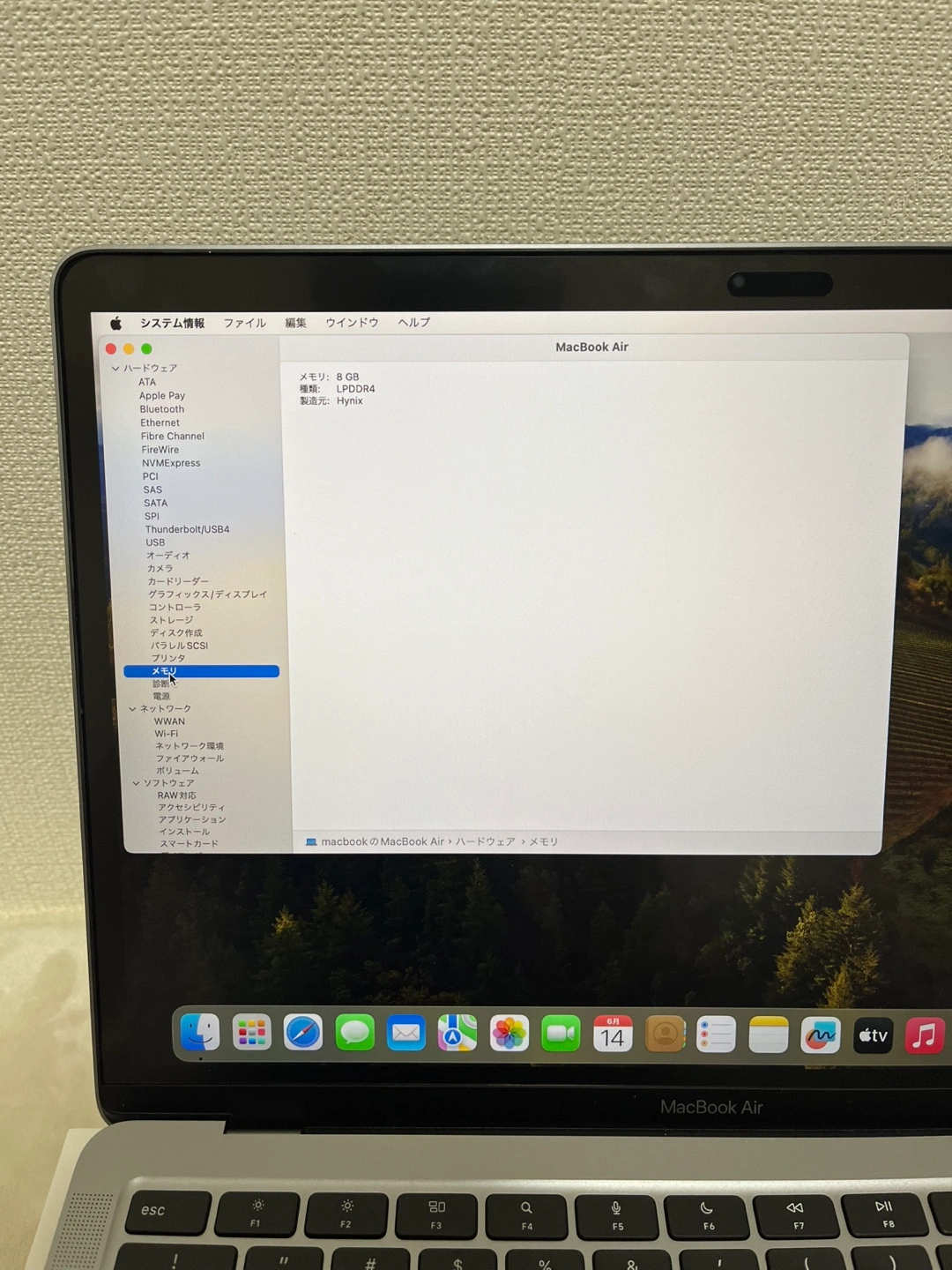Launch Music app from the Dock

coord(925,1035)
